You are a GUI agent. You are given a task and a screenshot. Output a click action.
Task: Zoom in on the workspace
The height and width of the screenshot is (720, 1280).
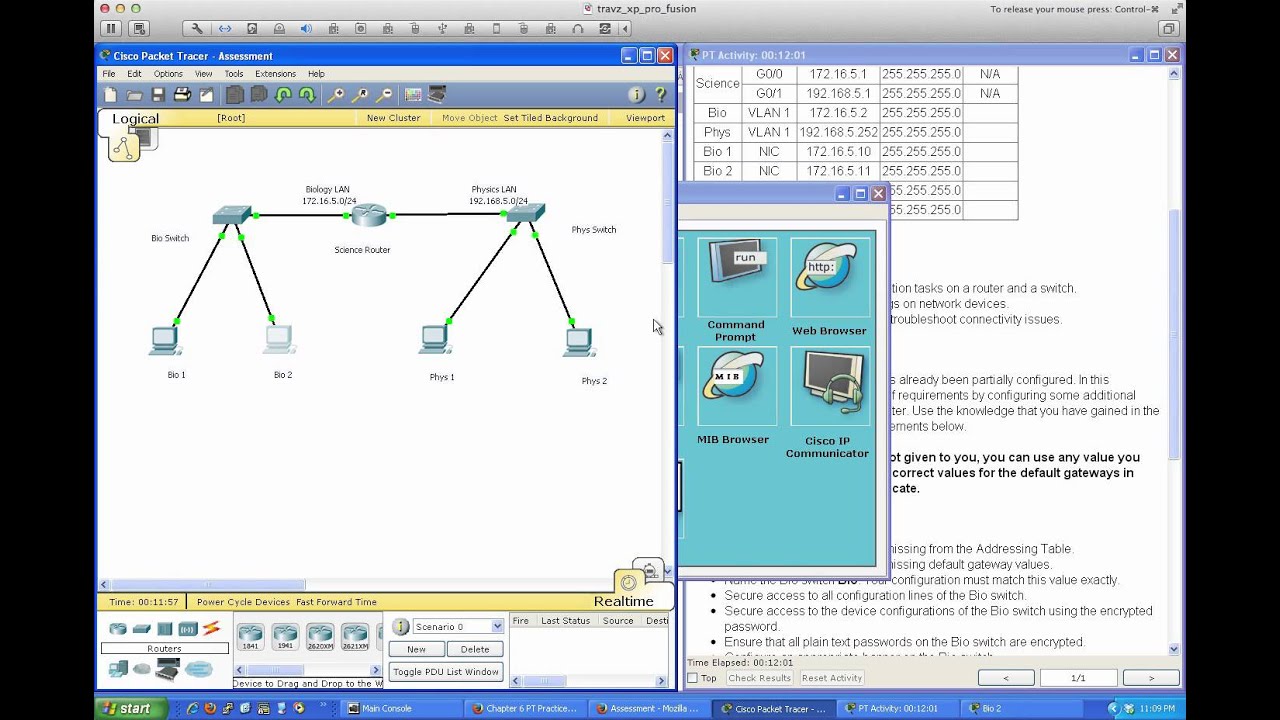pyautogui.click(x=335, y=95)
